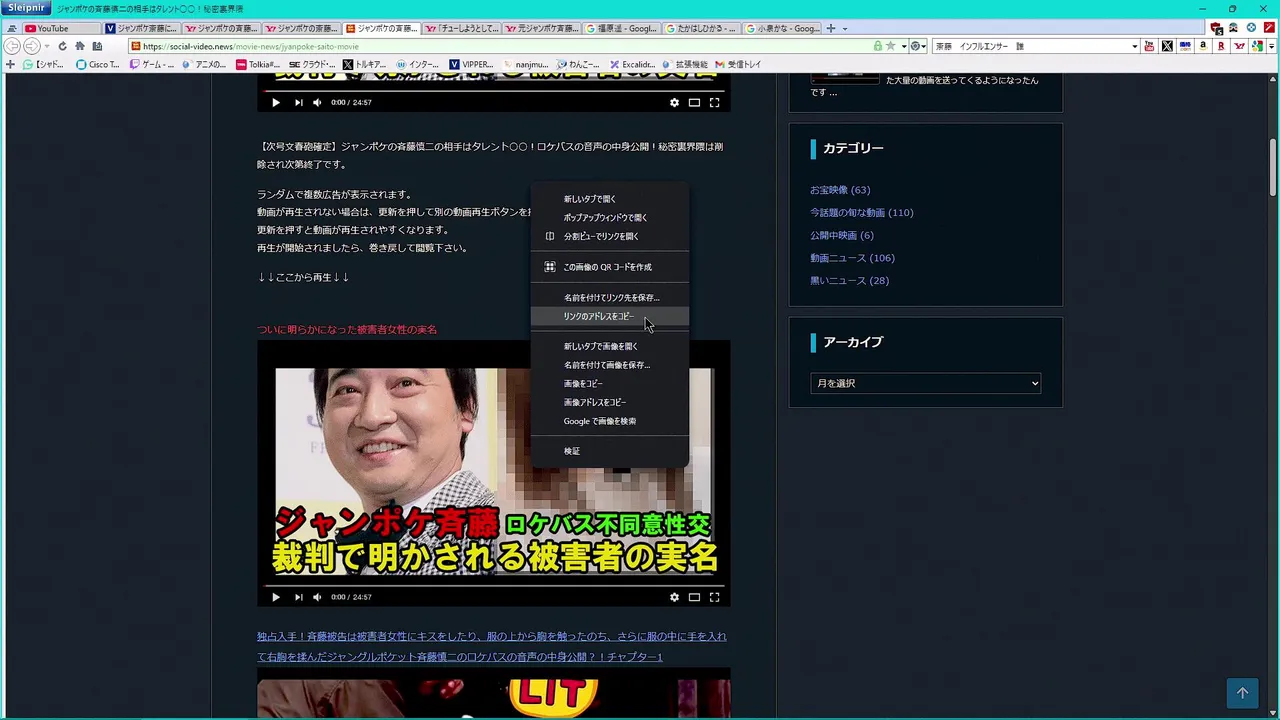Reload the page with the refresh icon
Screen dimensions: 1280x720
(x=62, y=46)
